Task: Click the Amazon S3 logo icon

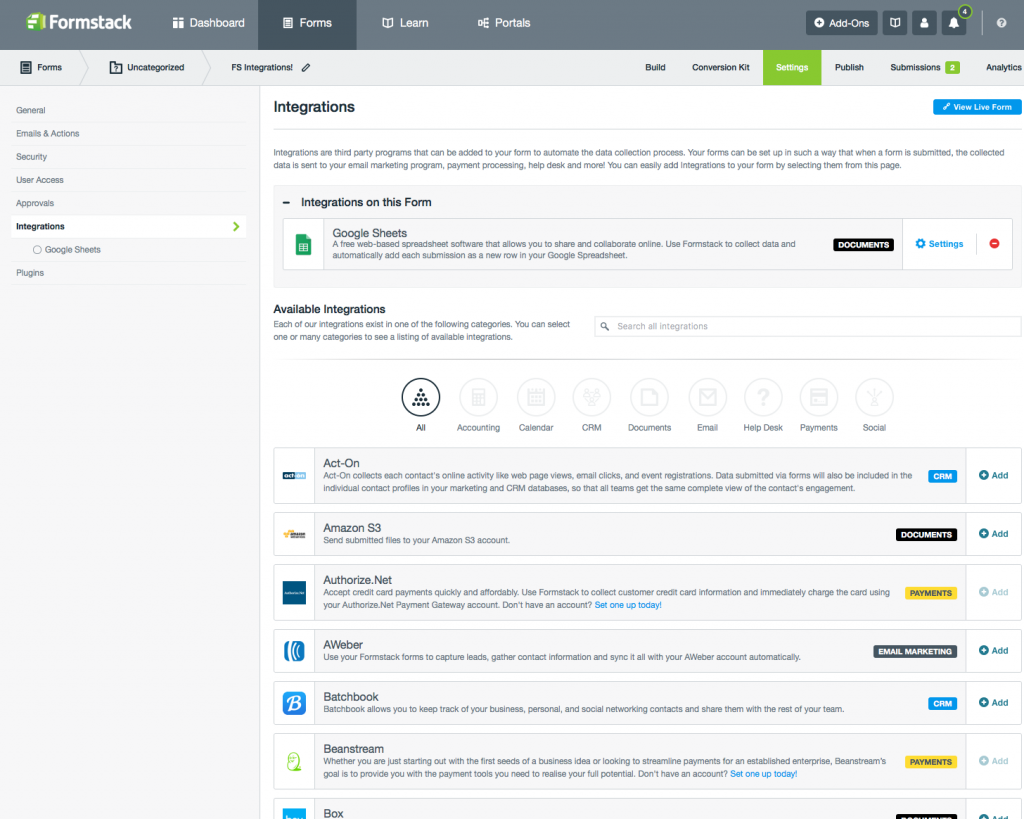Action: 294,534
